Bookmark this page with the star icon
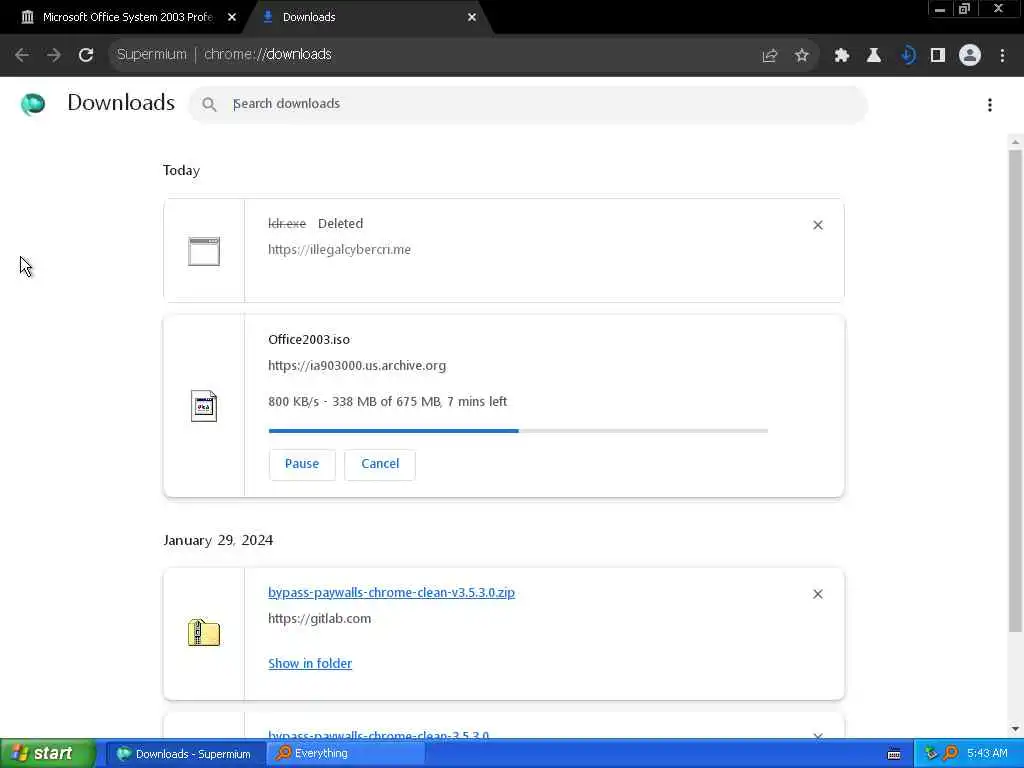 (802, 56)
